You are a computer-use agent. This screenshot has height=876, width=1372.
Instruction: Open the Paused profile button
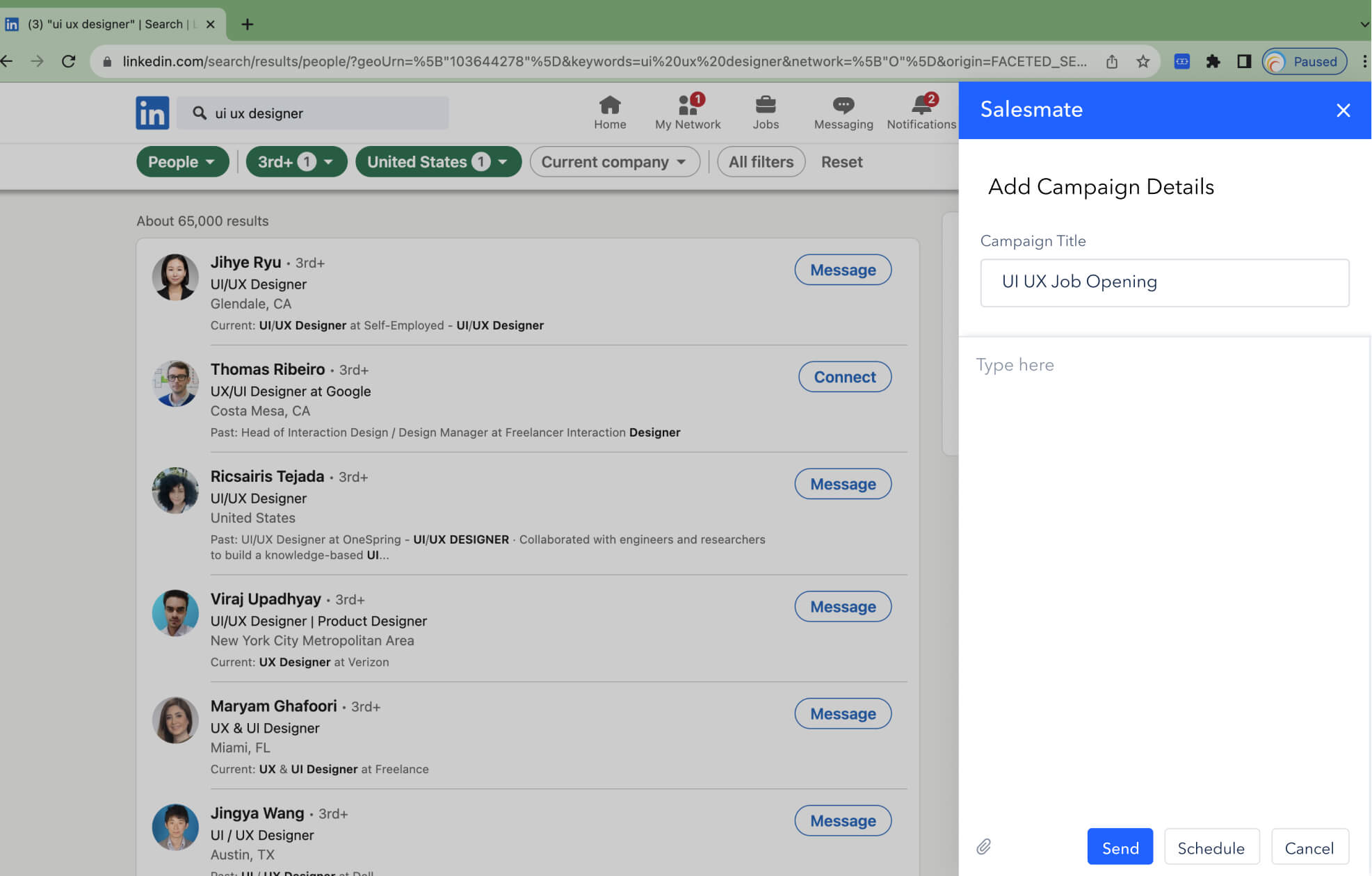(x=1304, y=61)
